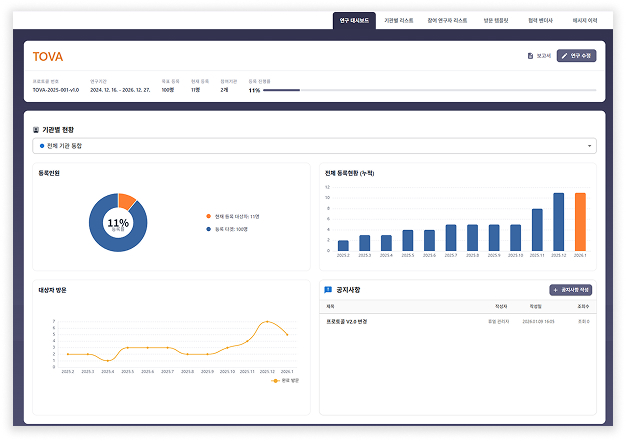This screenshot has height=441, width=626.
Task: Click the 등록인원 card title
Action: (49, 173)
